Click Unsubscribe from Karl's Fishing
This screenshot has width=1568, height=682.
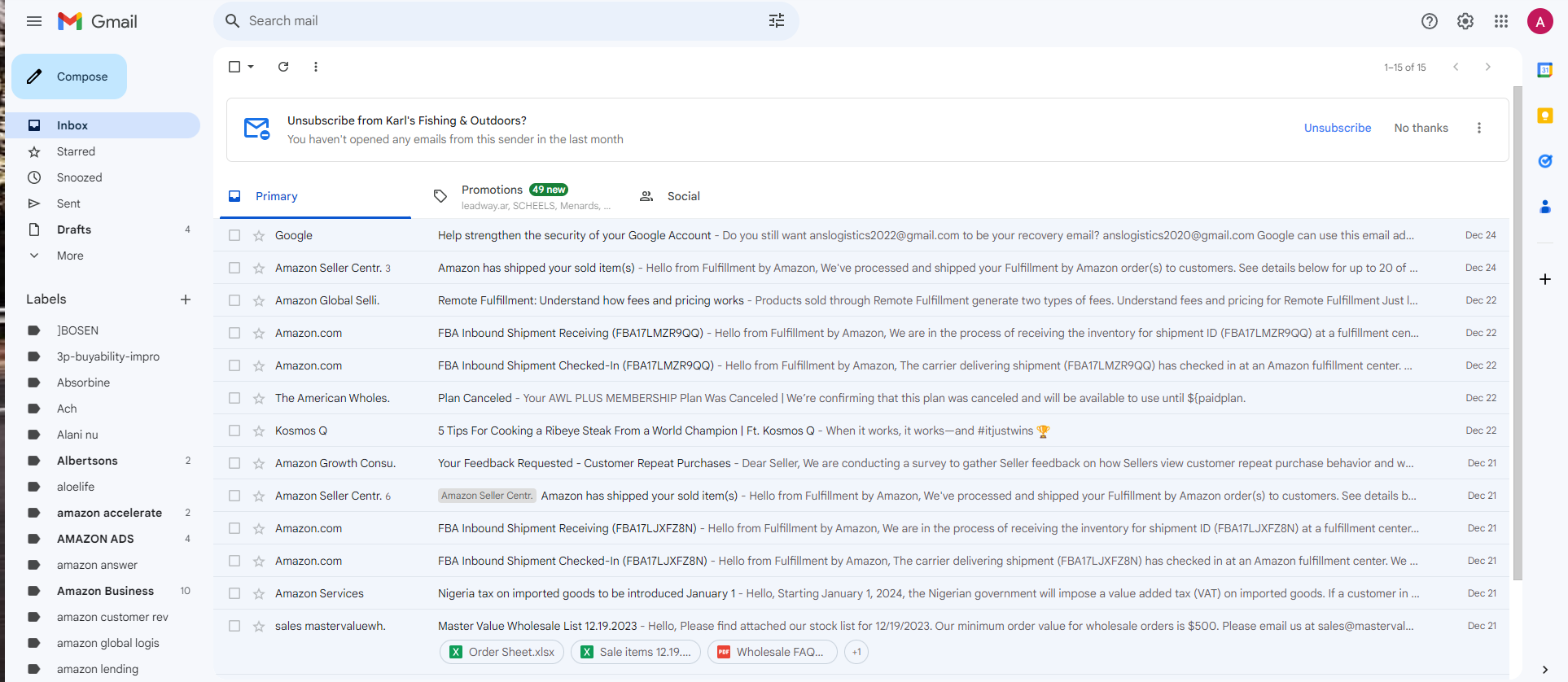coord(1338,128)
